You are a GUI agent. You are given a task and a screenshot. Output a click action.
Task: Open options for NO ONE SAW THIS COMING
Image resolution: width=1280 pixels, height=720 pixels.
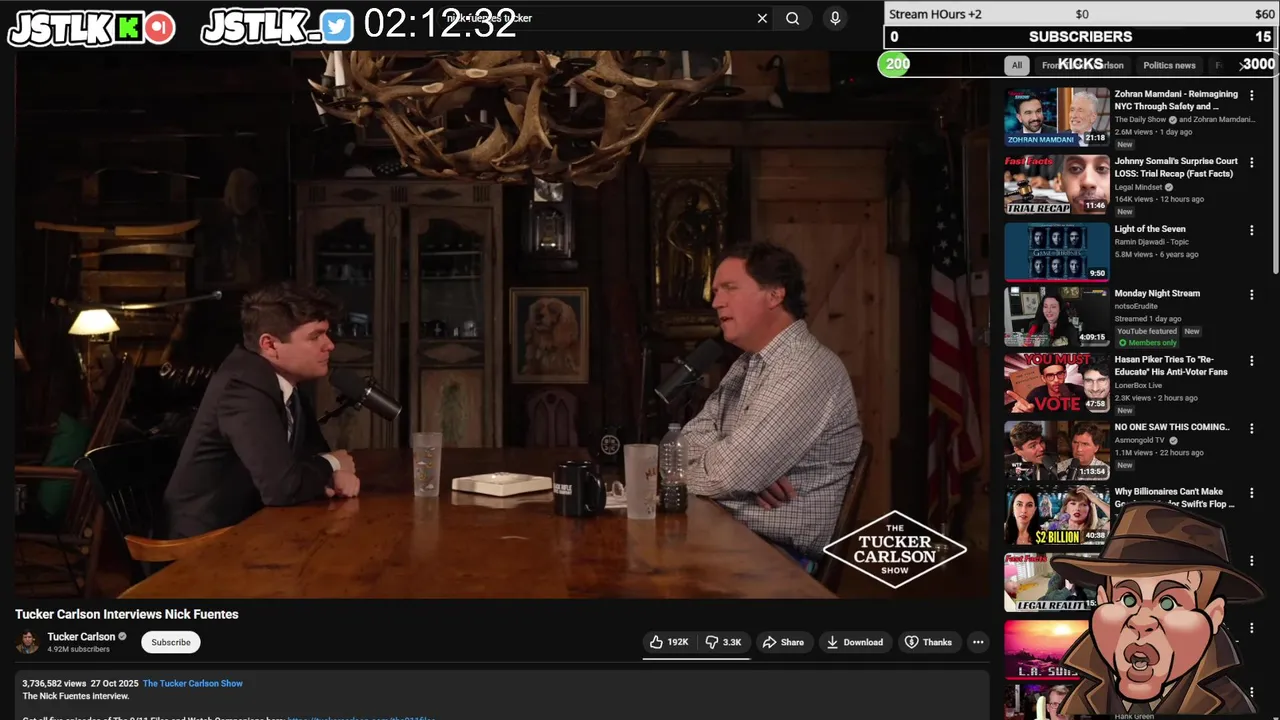(1251, 428)
